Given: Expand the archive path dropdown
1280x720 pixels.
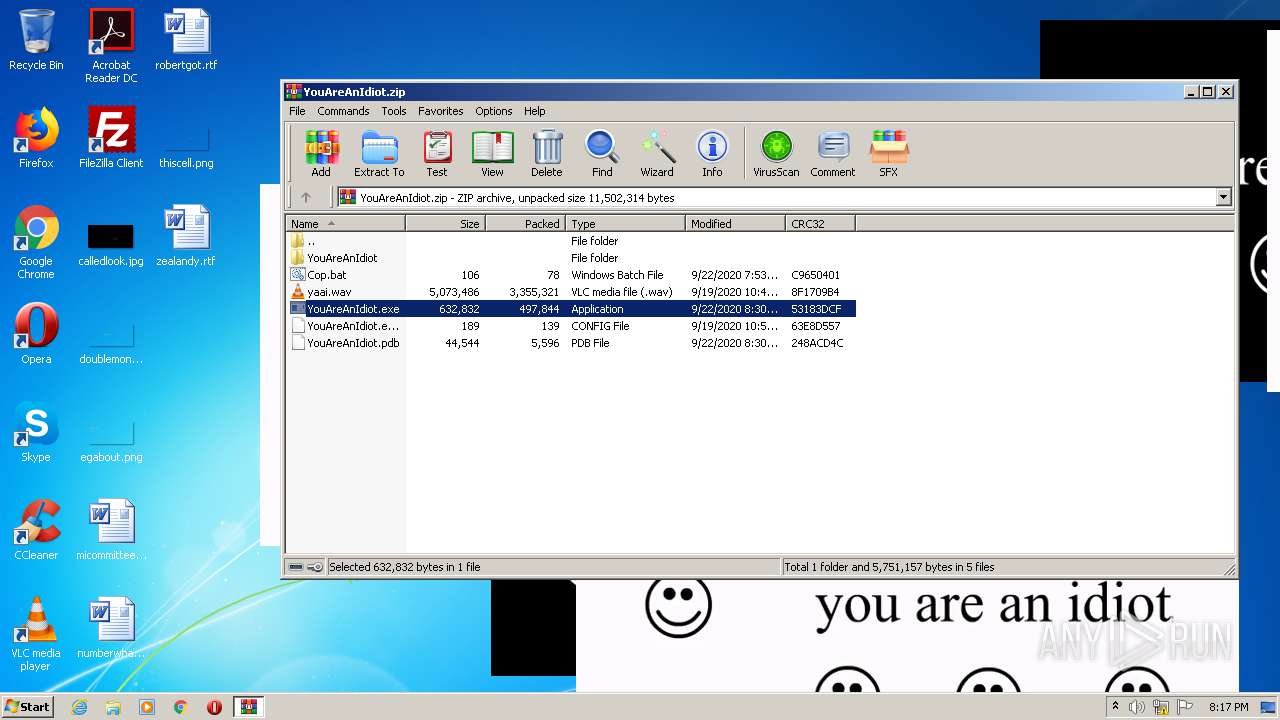Looking at the screenshot, I should click(1223, 197).
